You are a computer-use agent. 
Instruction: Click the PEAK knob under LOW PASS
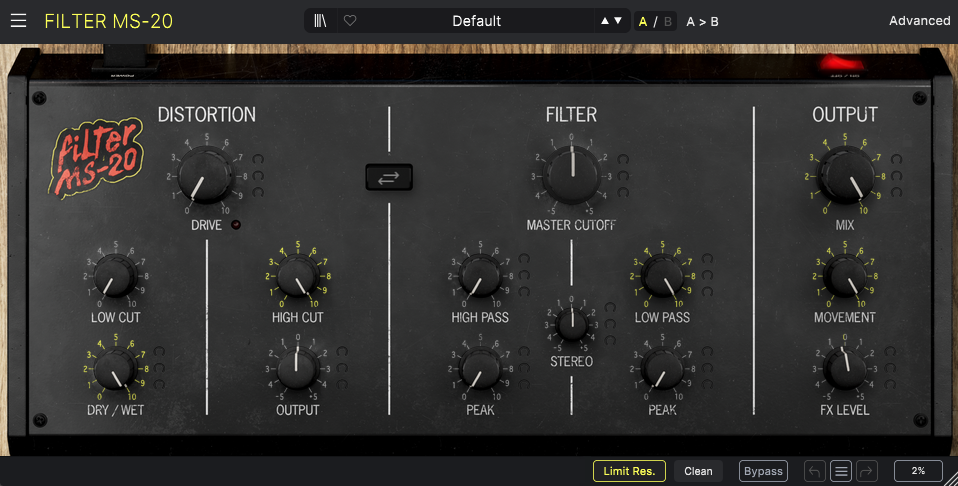click(662, 369)
